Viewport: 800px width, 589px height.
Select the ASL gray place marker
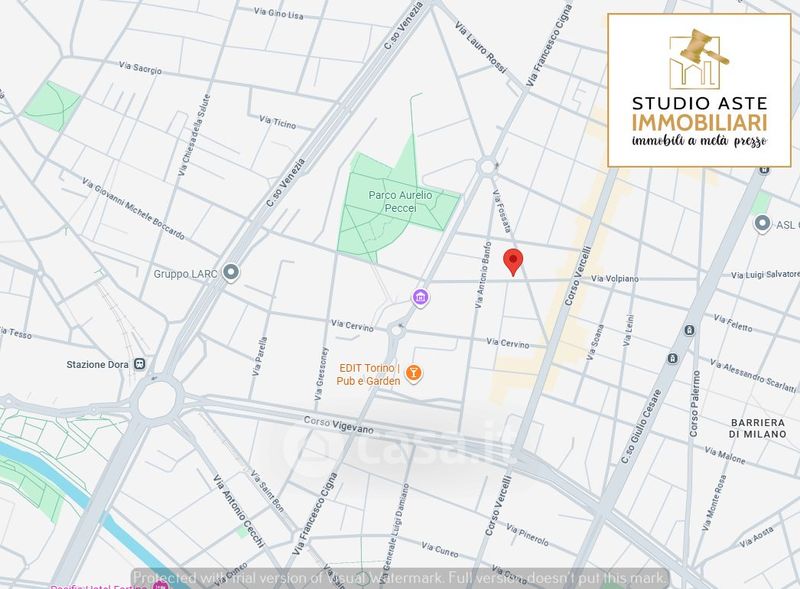(x=763, y=225)
